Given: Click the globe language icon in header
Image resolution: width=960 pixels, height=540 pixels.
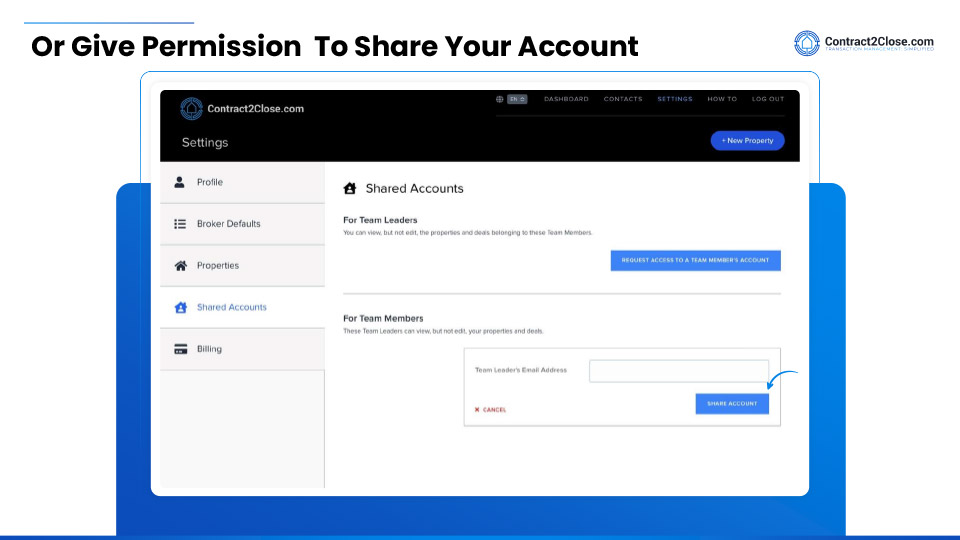Looking at the screenshot, I should pyautogui.click(x=499, y=99).
